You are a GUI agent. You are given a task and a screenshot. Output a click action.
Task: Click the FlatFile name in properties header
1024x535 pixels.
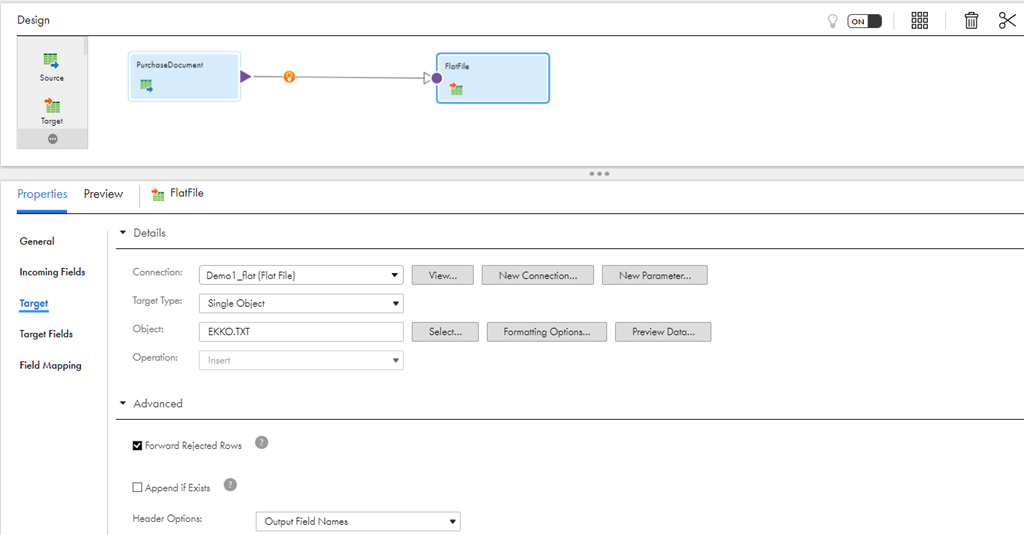(187, 193)
